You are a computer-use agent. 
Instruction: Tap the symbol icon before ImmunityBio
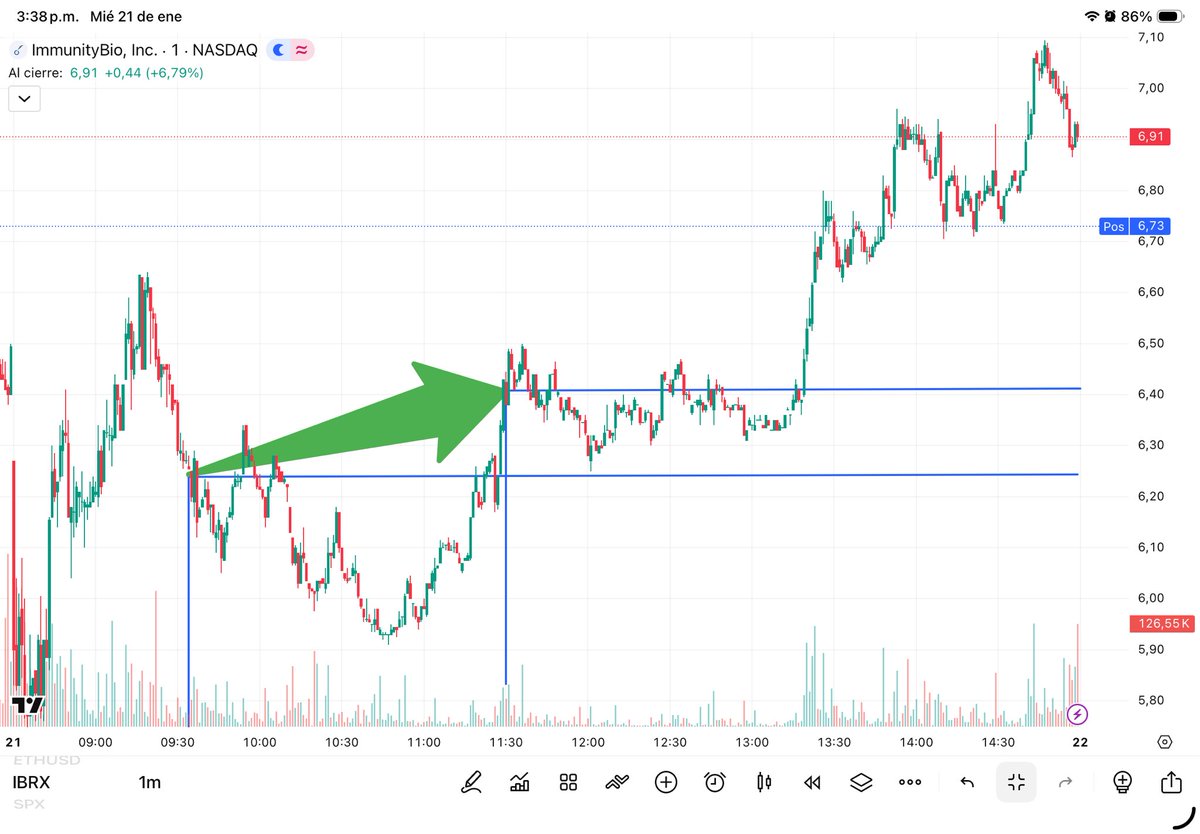click(x=17, y=49)
